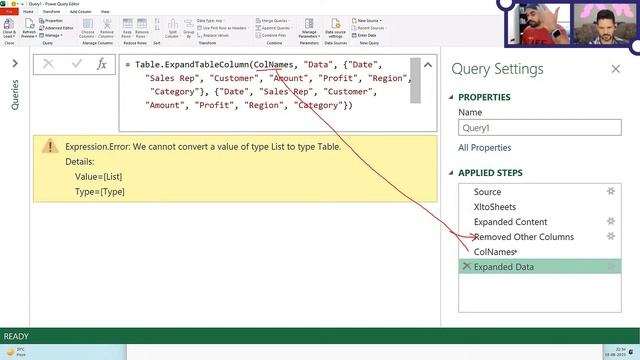Open query Properties in the ribbon
This screenshot has width=640, height=360.
pos(51,20)
